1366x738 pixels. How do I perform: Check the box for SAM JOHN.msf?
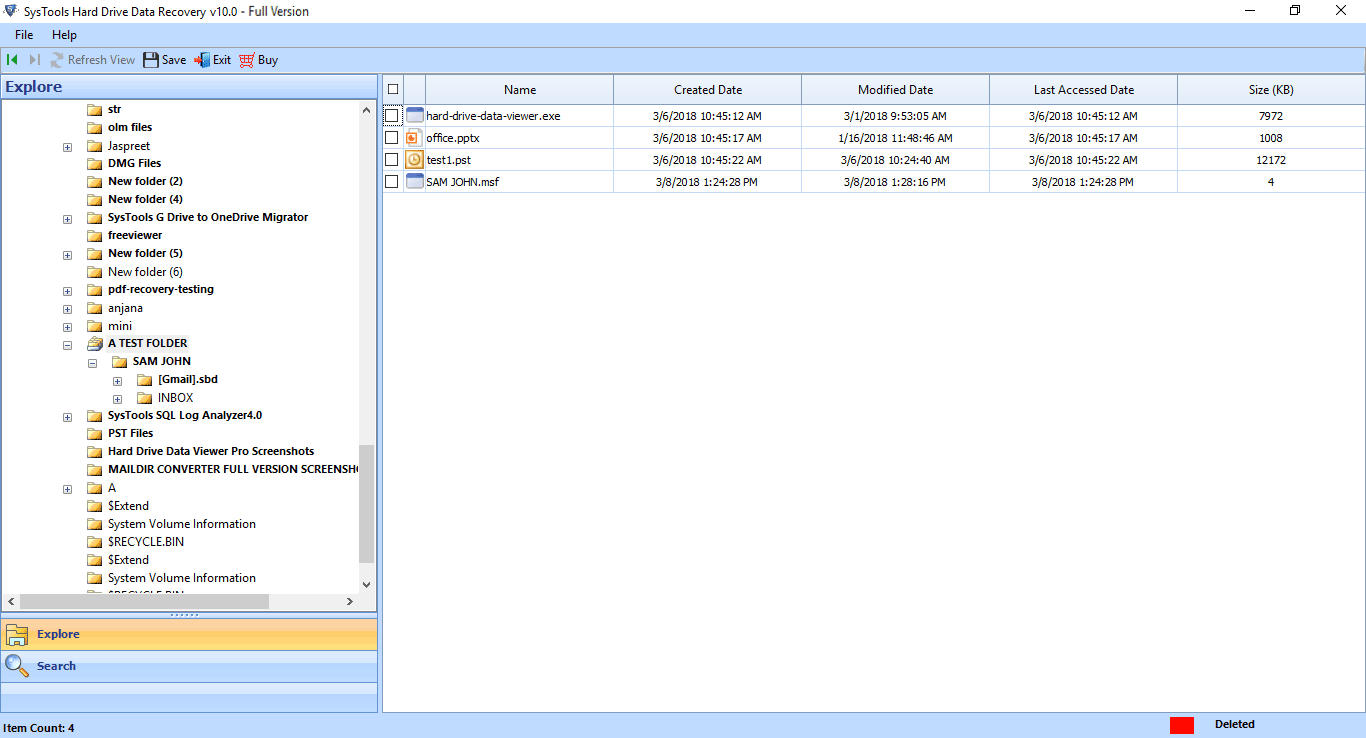coord(392,182)
